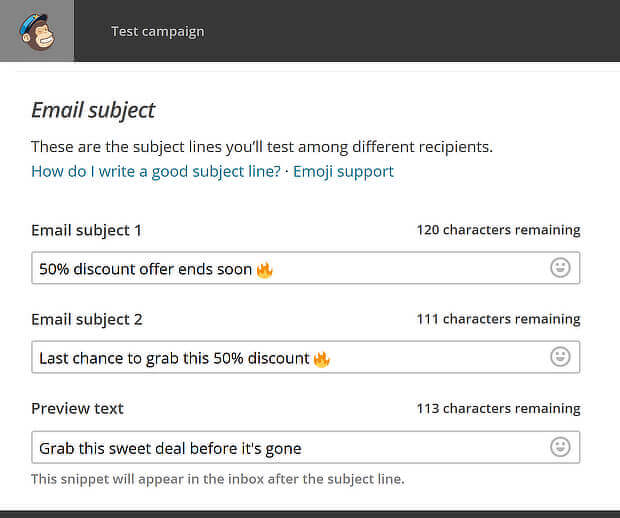Open emoji picker for Email subject 2

(560, 357)
